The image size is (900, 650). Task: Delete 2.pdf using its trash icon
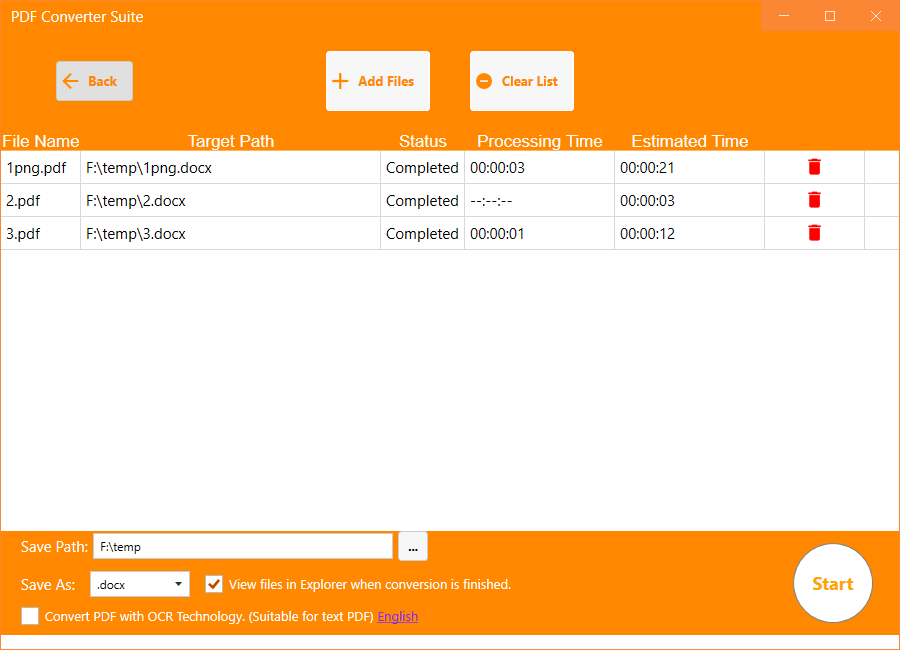[x=813, y=200]
